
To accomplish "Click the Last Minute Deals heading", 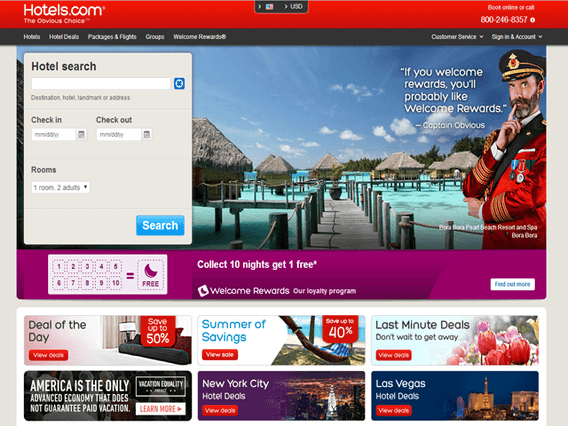I will [x=422, y=325].
